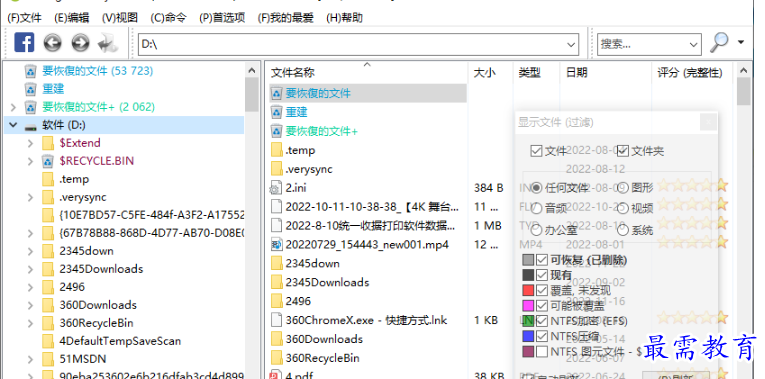The width and height of the screenshot is (765, 379).
Task: Click 360RecycleBin folder icon in tree
Action: [x=48, y=323]
